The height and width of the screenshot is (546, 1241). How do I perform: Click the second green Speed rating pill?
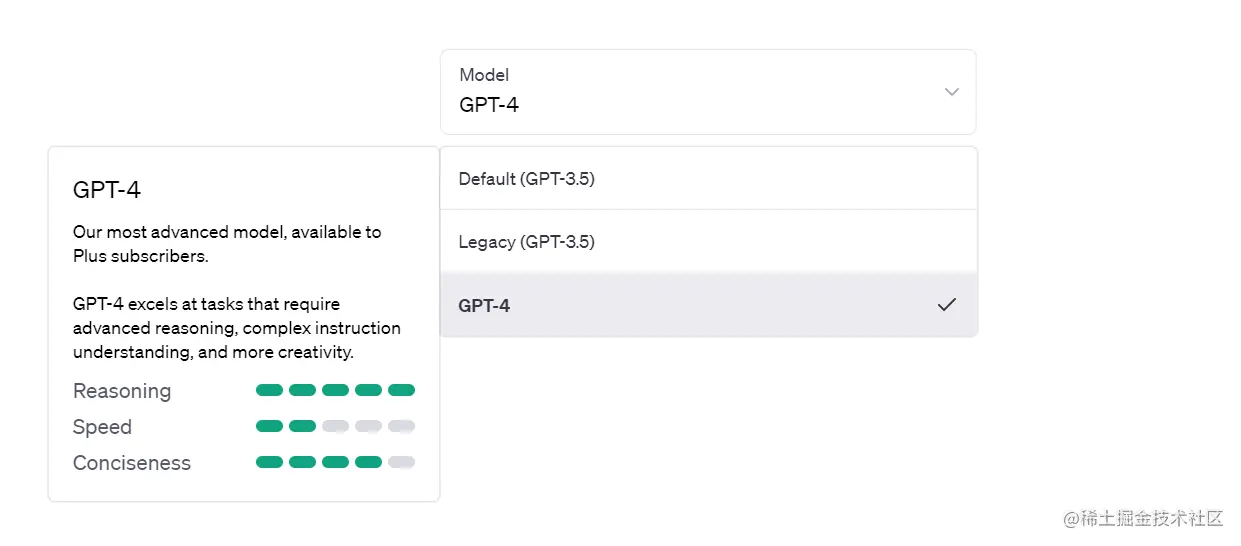(302, 426)
